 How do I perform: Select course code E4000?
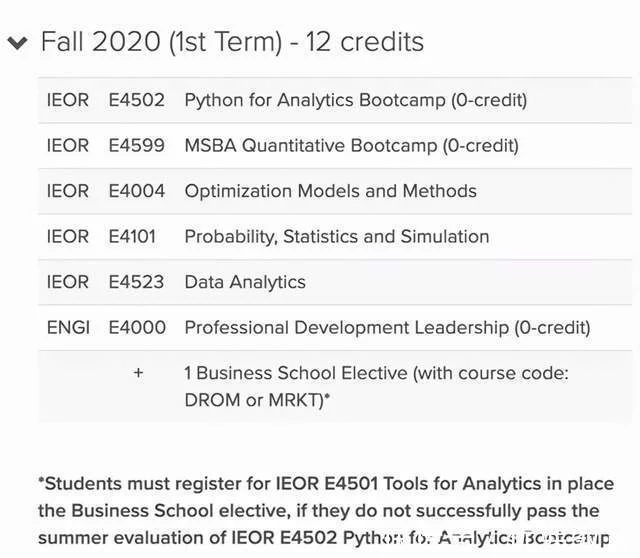click(137, 327)
